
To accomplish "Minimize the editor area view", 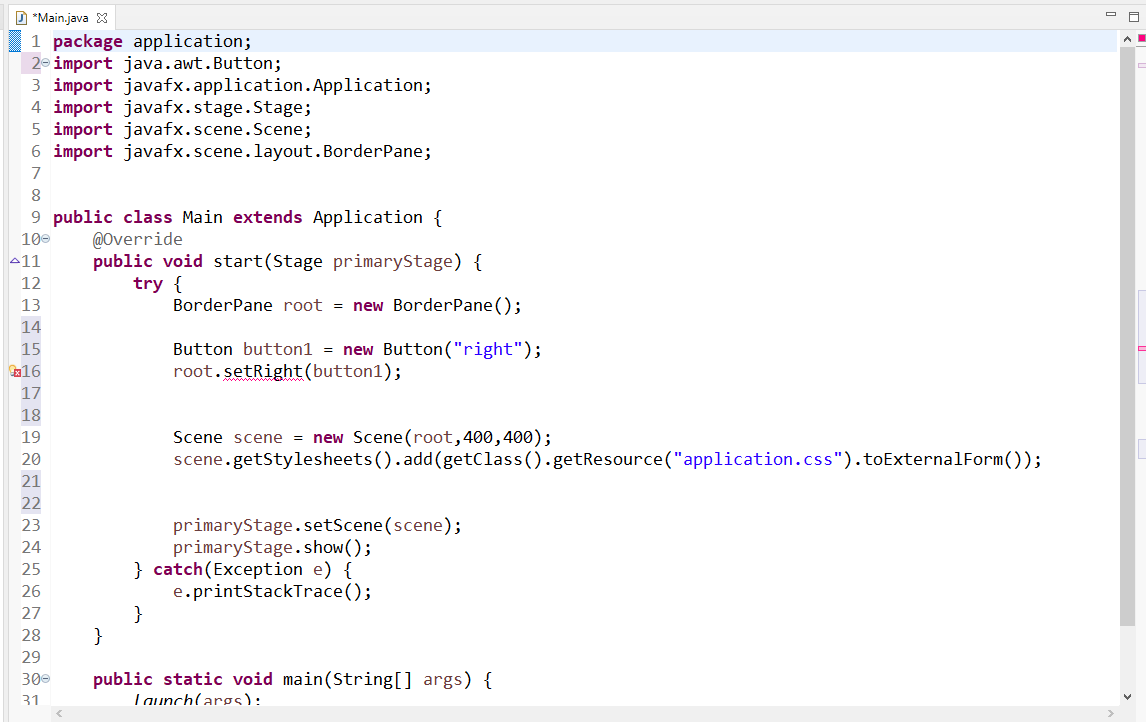I will point(1110,13).
